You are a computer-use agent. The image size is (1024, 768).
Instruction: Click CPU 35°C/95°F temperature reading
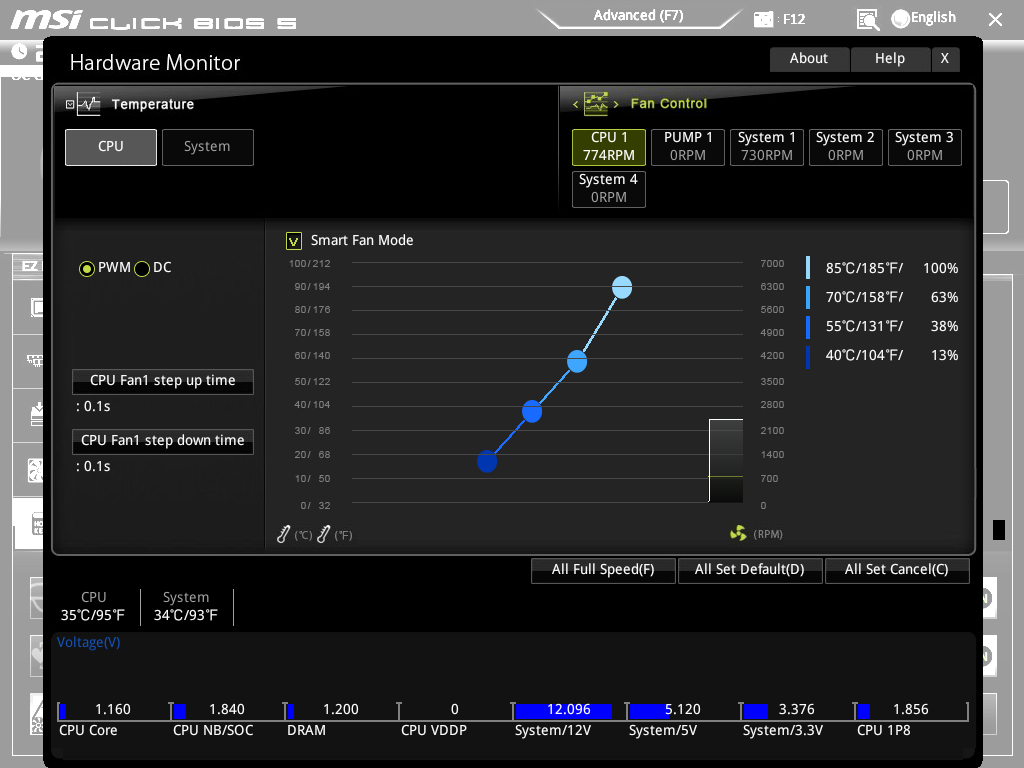[93, 607]
